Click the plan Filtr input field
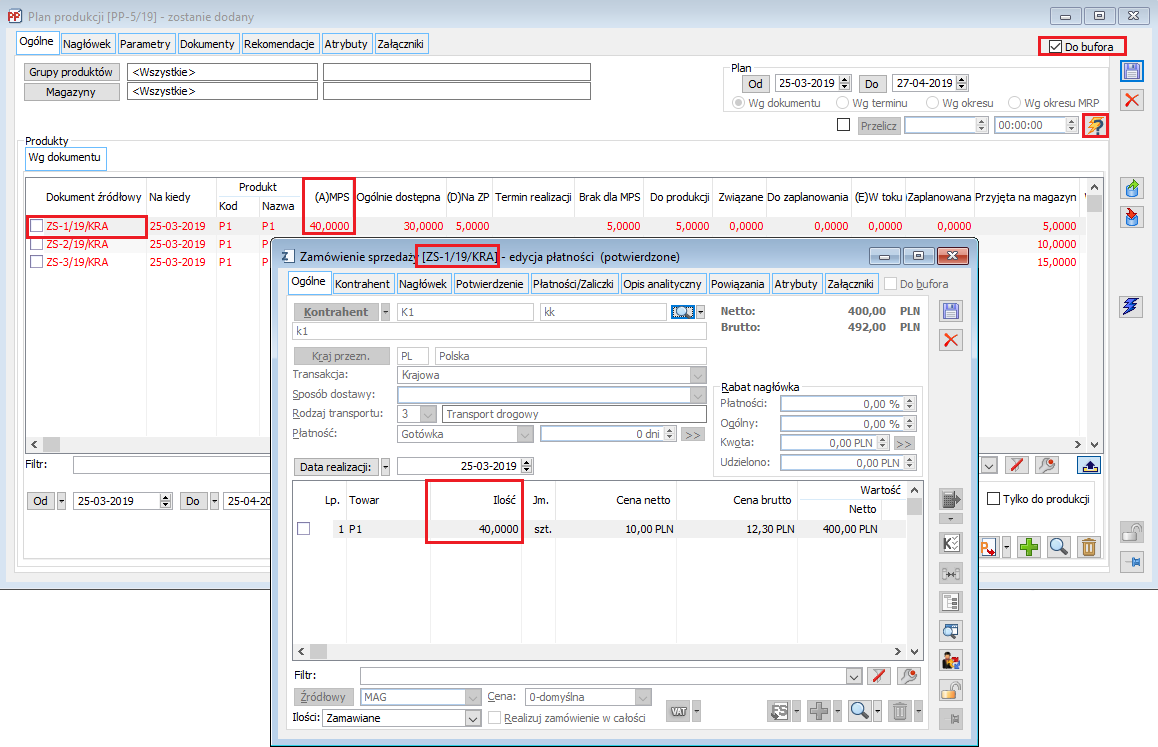This screenshot has height=747, width=1158. point(171,465)
